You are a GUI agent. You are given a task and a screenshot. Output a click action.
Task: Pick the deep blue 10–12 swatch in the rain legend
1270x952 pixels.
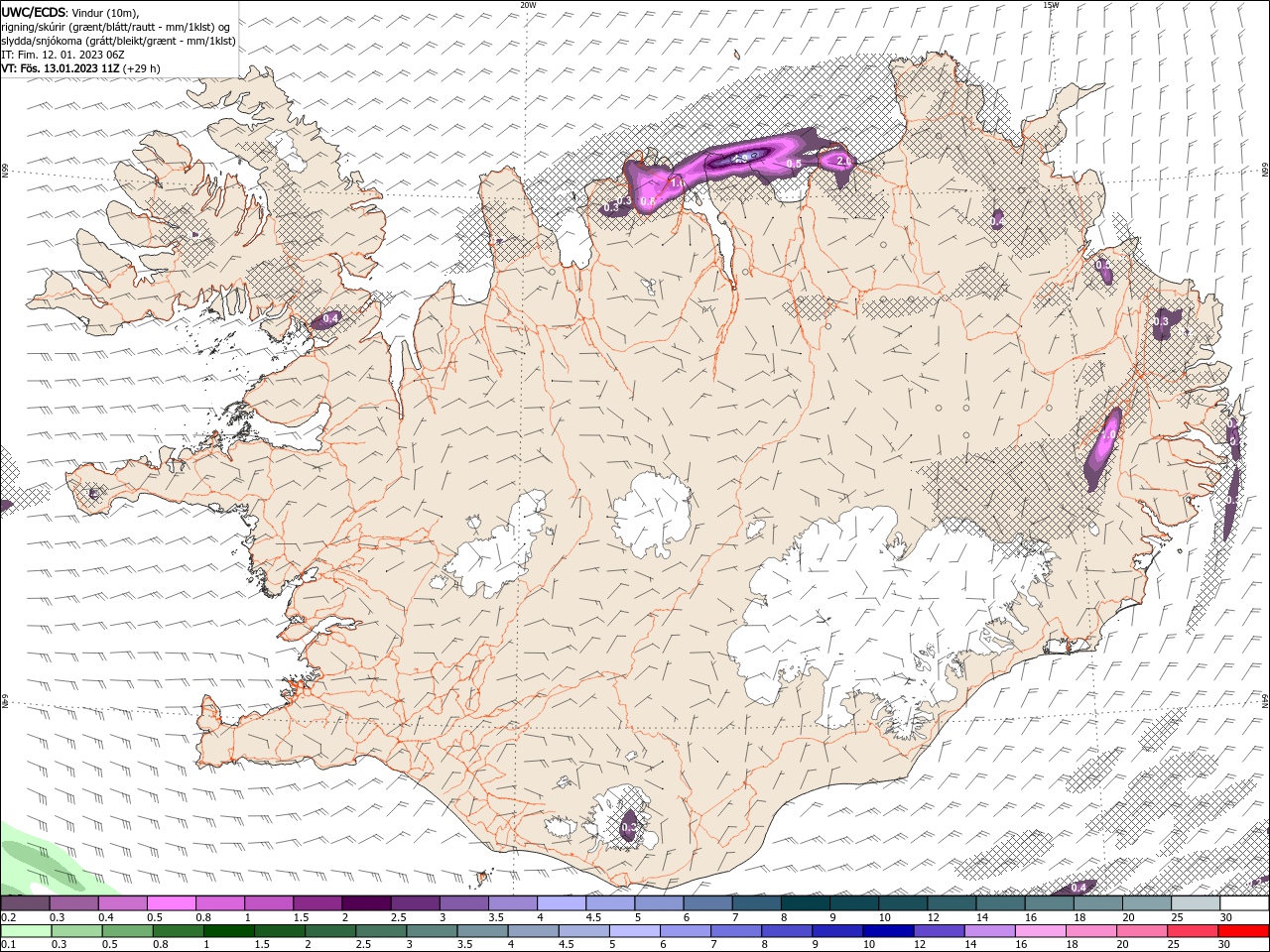(x=887, y=931)
